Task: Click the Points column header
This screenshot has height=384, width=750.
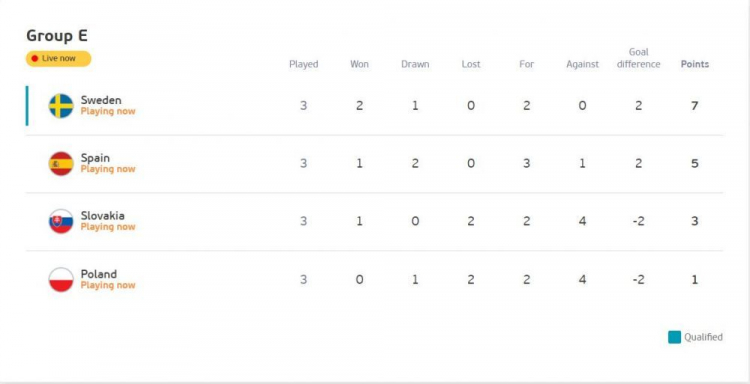Action: click(x=695, y=64)
